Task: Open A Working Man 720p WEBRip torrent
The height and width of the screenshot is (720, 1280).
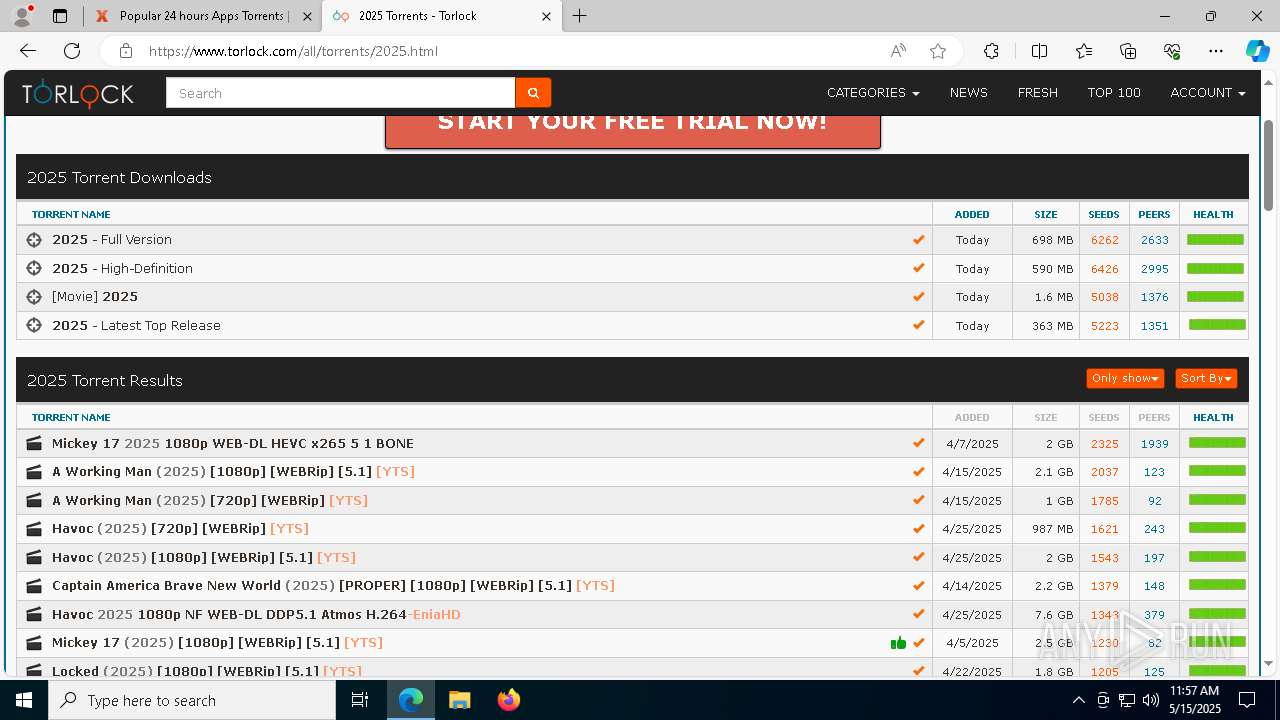Action: [210, 500]
